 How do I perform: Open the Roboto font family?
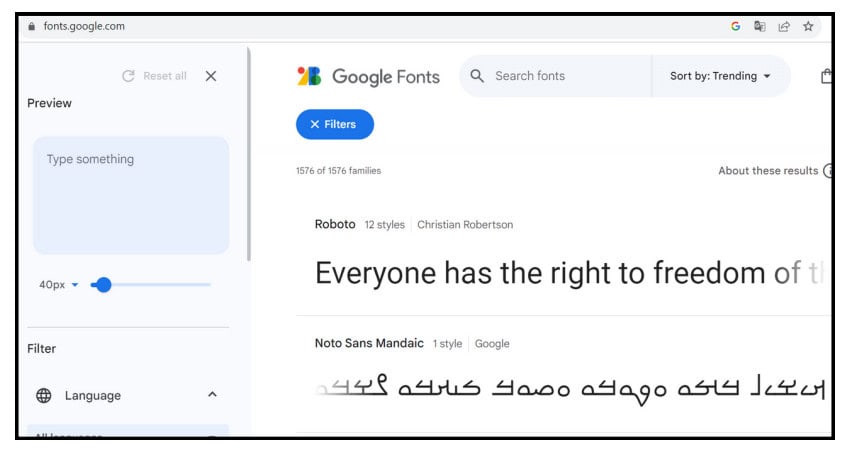pyautogui.click(x=335, y=224)
